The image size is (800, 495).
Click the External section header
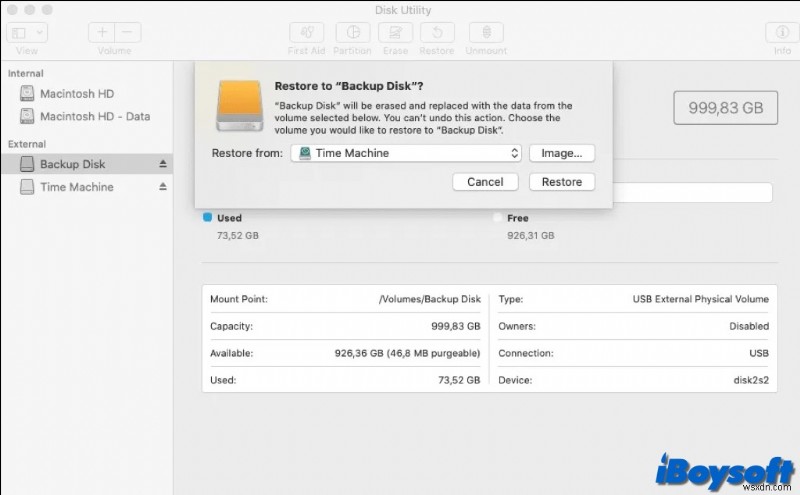point(27,144)
